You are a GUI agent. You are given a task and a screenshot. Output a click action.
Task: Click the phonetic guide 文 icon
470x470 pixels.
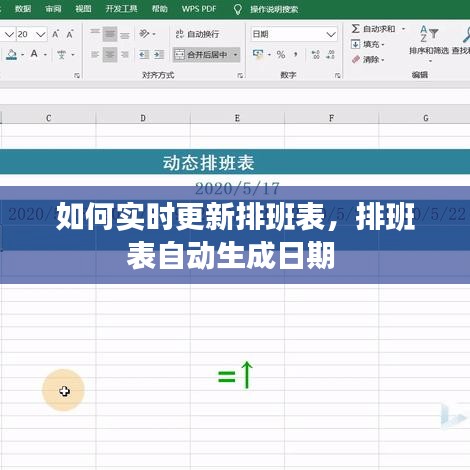(x=61, y=55)
